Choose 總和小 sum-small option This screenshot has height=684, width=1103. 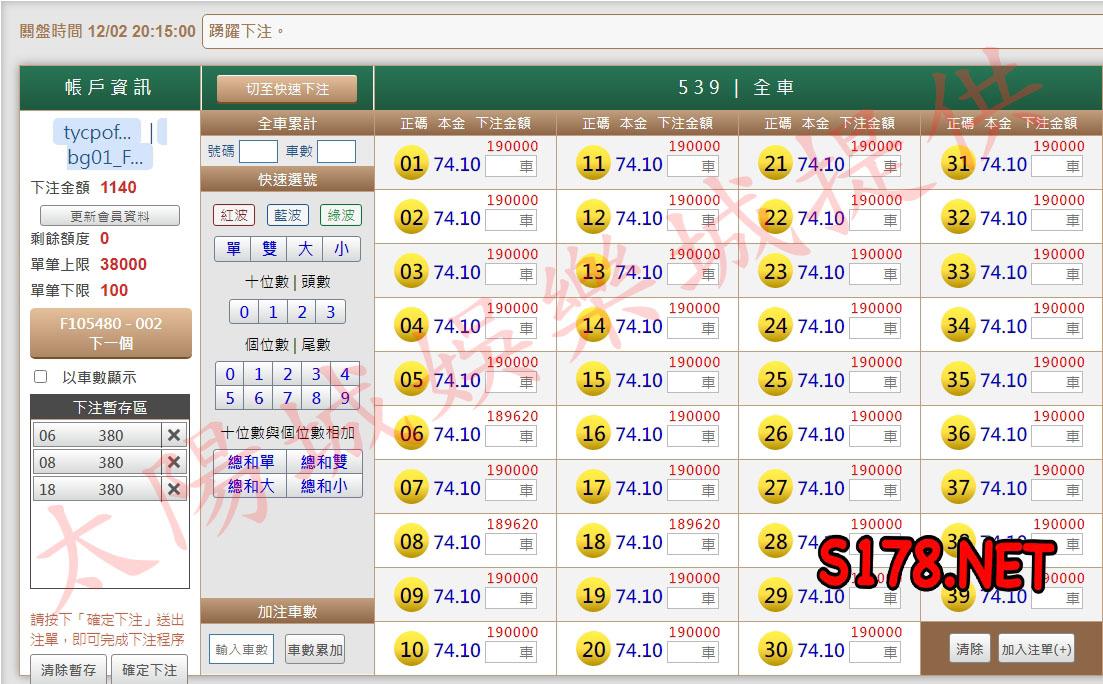tap(324, 486)
